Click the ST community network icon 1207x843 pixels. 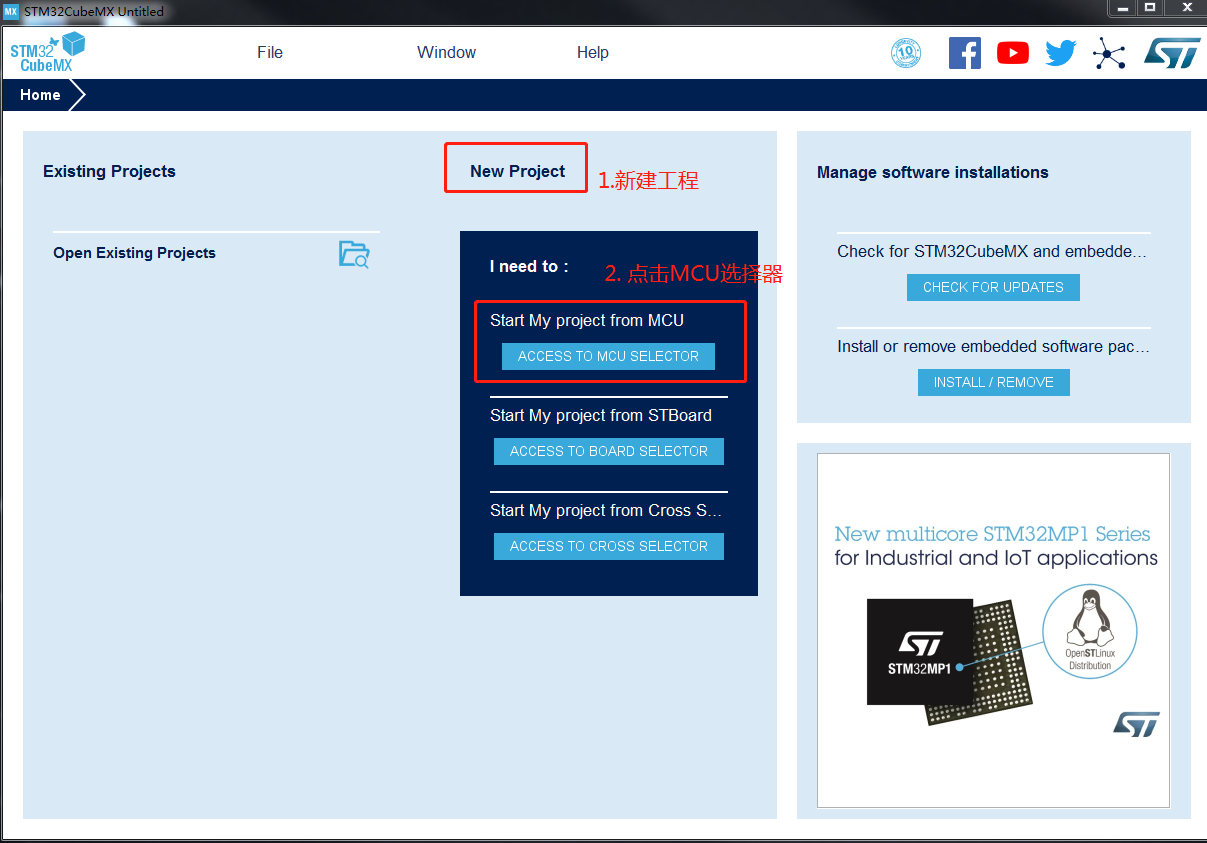coord(1109,53)
